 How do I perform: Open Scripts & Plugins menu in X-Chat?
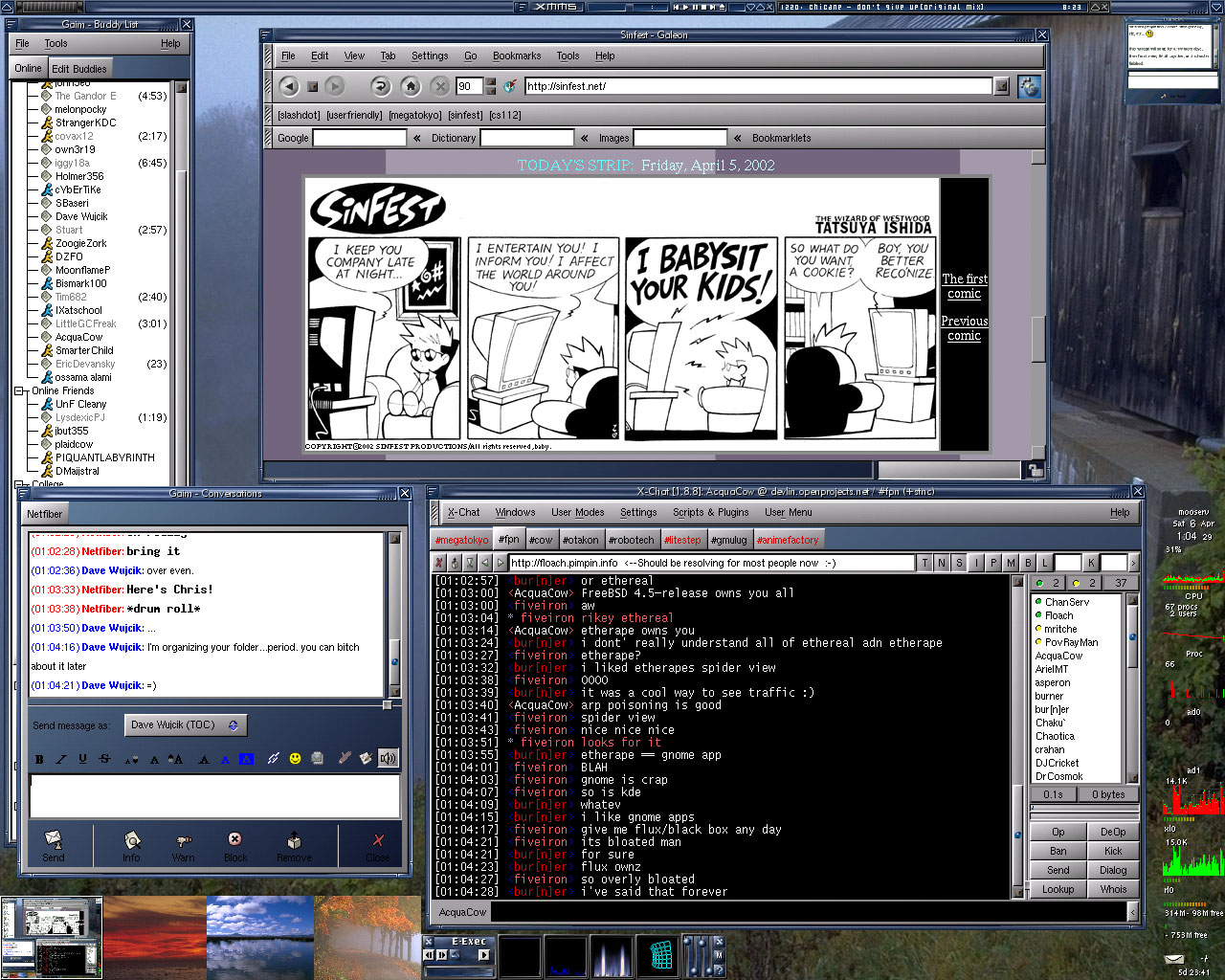[711, 512]
